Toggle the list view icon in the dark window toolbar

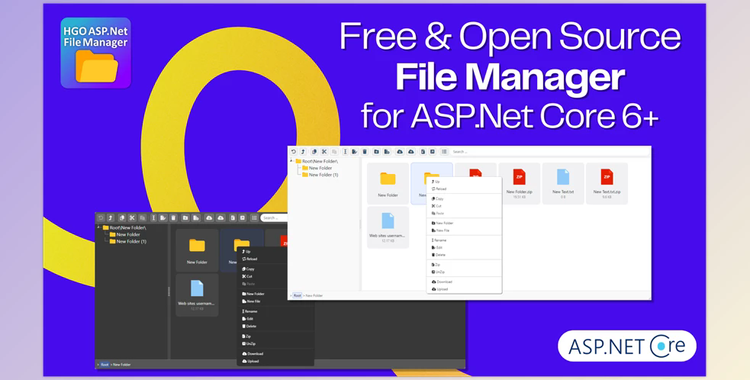click(254, 218)
